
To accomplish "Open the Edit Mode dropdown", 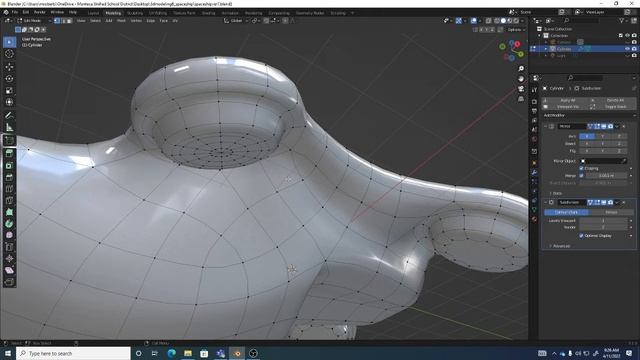I will click(x=34, y=20).
